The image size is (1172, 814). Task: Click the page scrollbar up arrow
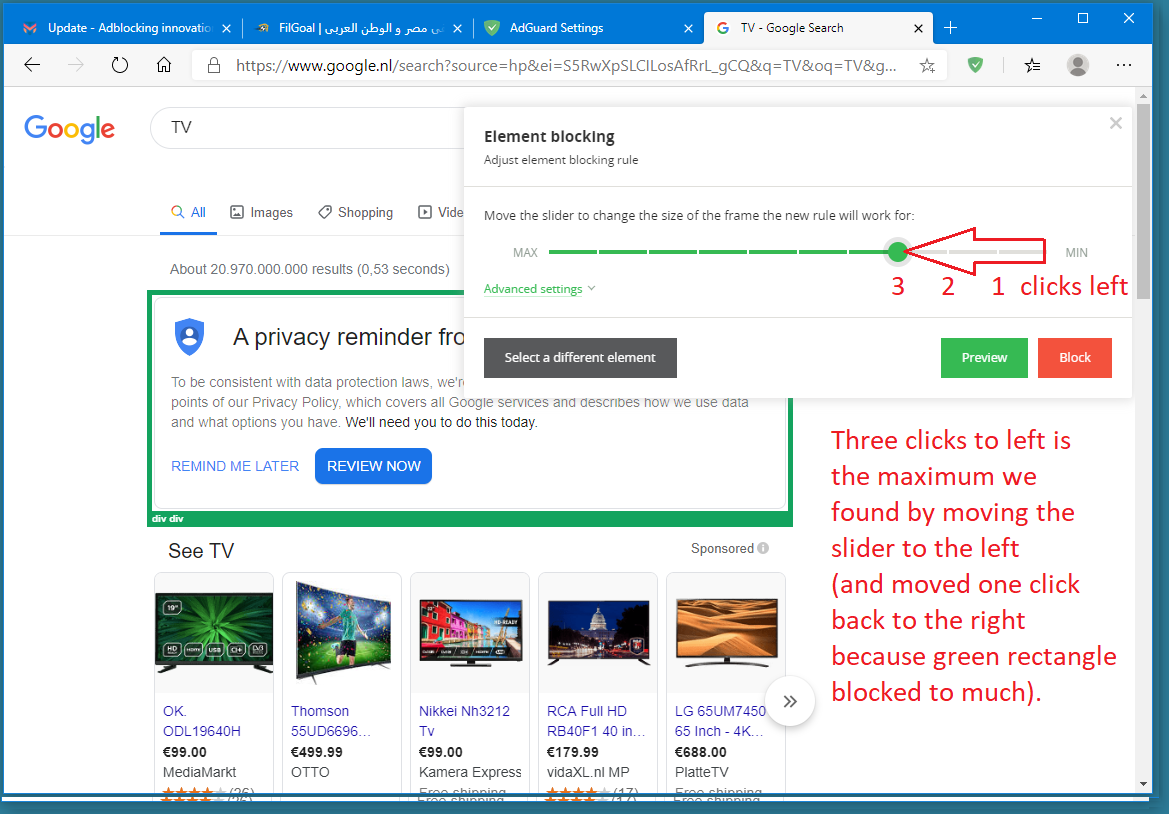click(x=1143, y=96)
